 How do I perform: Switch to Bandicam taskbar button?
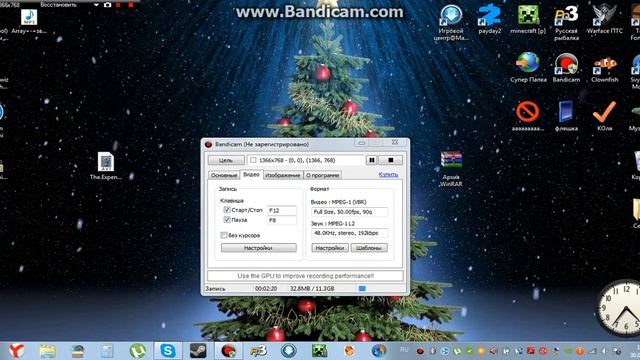(228, 351)
